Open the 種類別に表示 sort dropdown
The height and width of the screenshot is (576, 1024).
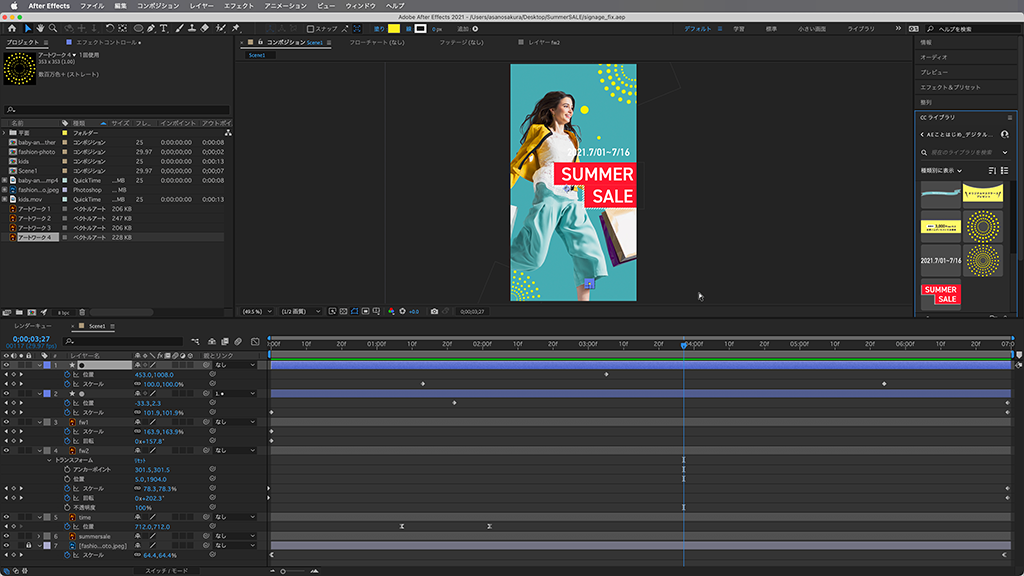(x=942, y=170)
